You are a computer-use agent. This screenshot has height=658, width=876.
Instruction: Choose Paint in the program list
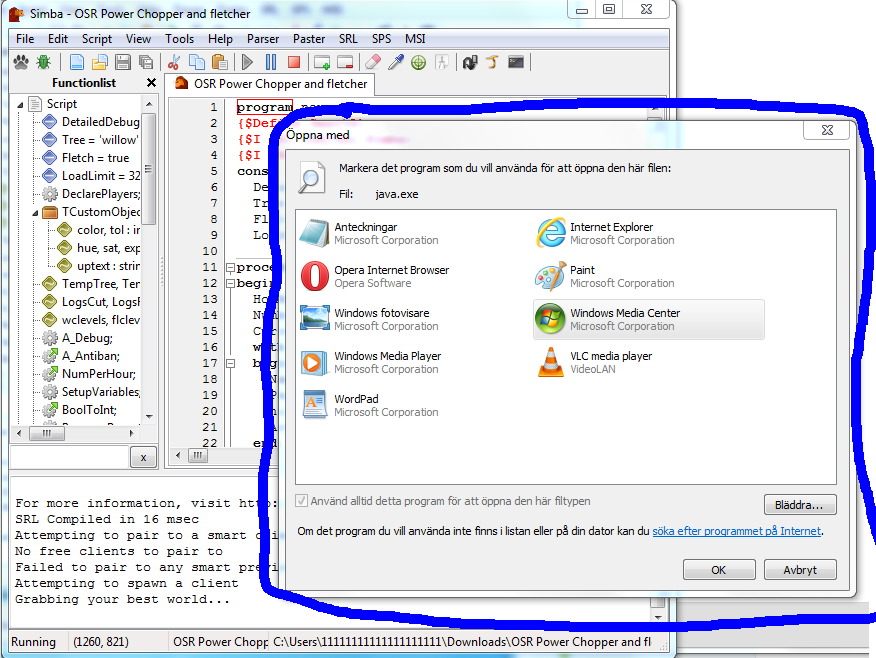point(648,276)
